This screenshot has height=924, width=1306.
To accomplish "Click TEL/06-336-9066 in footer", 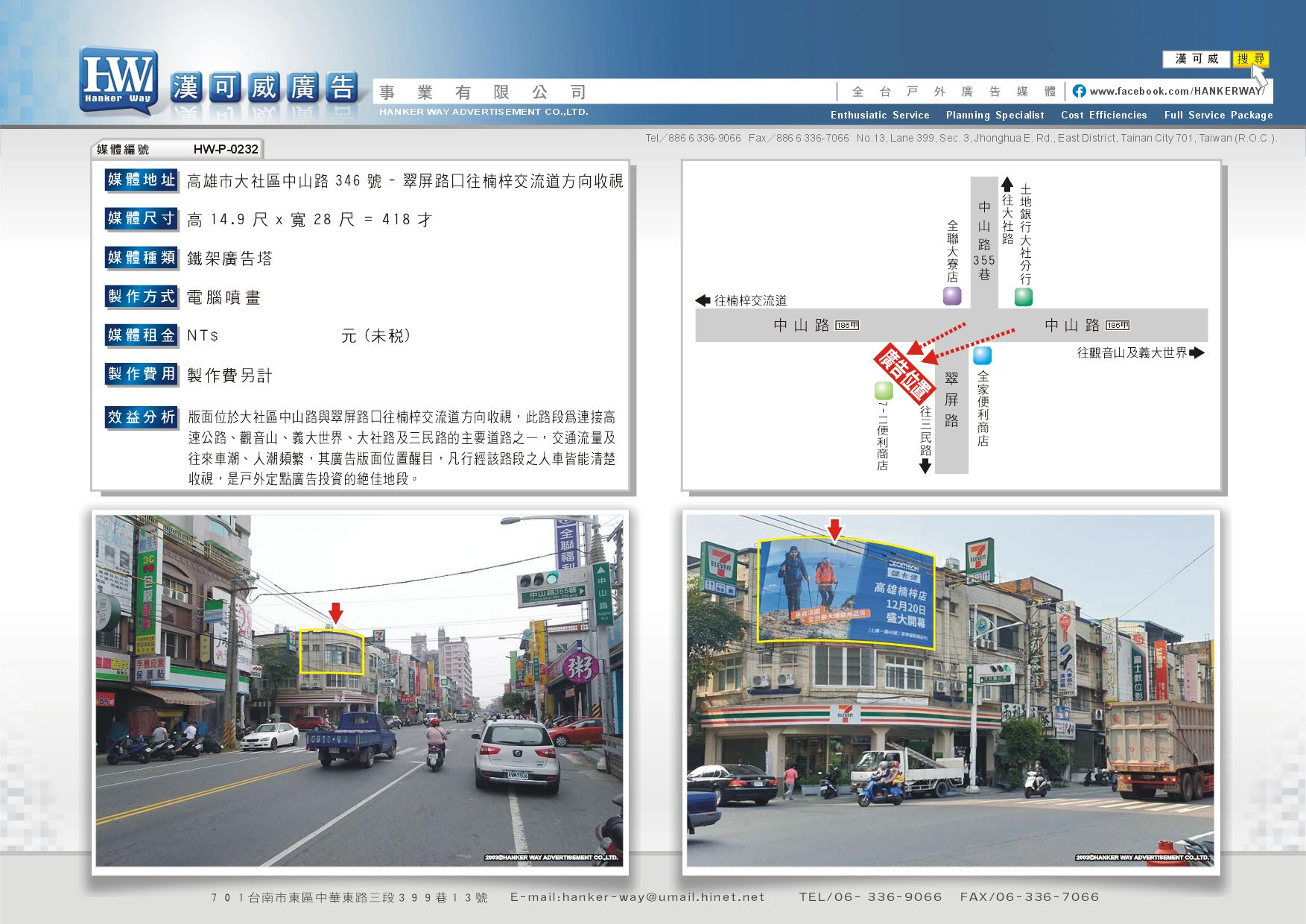I will (x=870, y=897).
